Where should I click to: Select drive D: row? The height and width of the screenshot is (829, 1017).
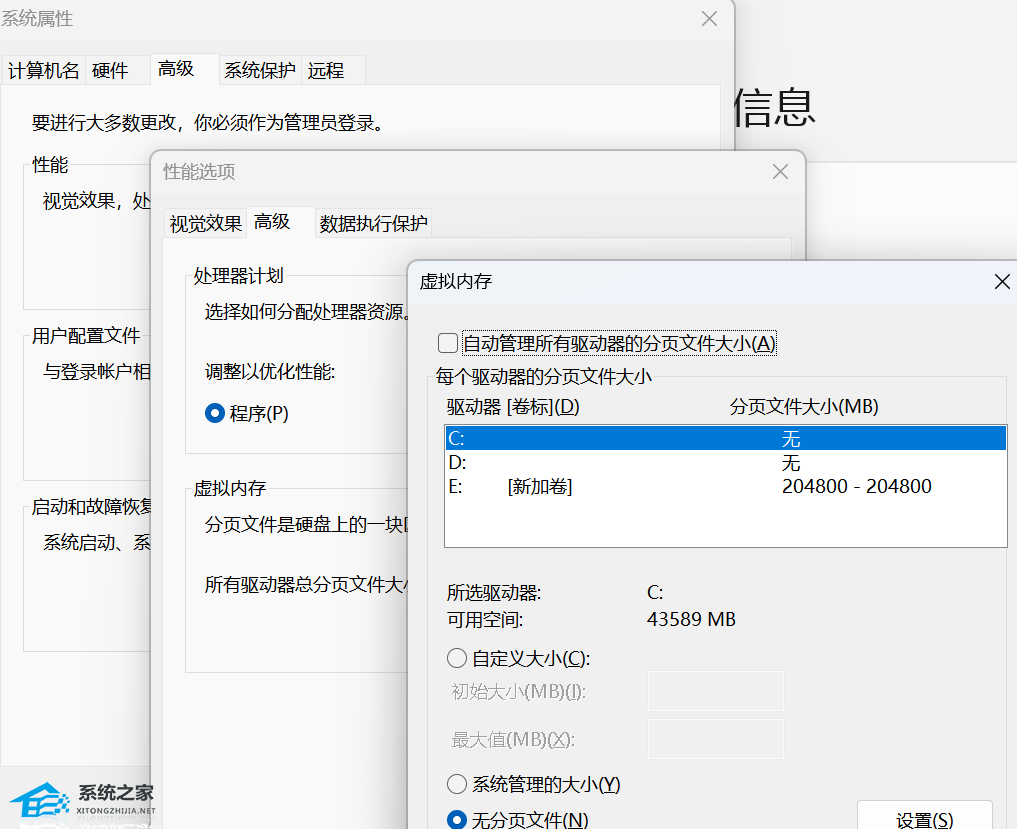click(725, 463)
